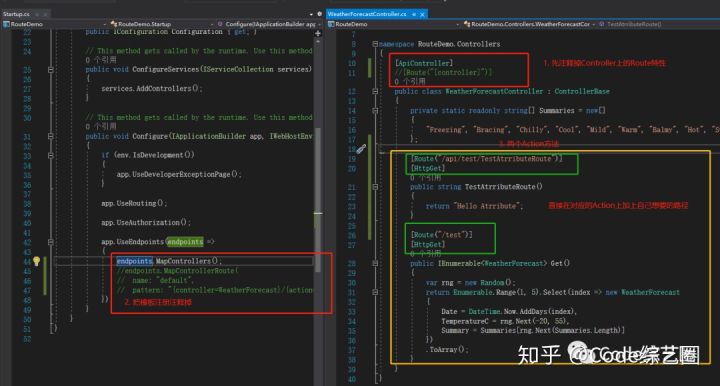
Task: Collapse the Configure method outline at line 31
Action: pos(51,136)
